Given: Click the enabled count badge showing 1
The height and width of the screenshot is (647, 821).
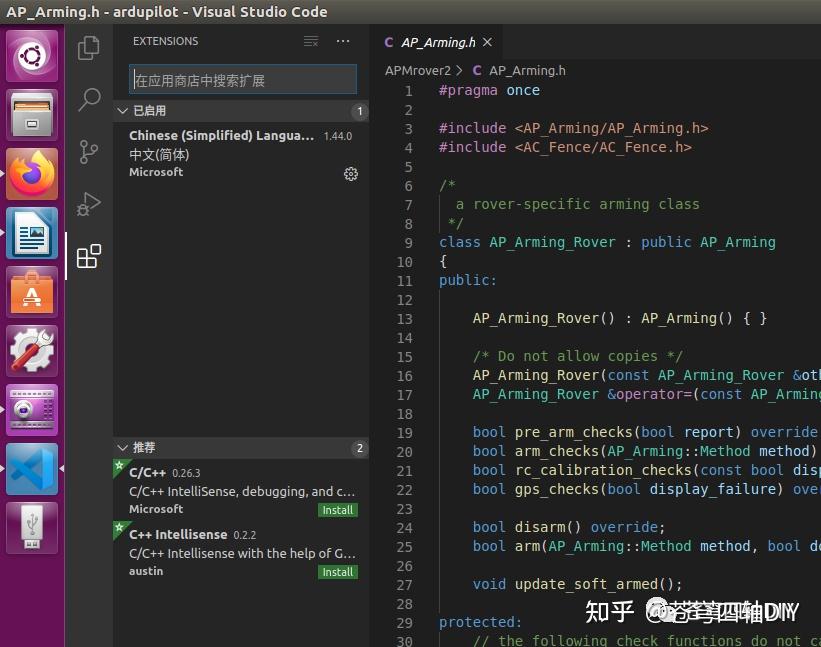Looking at the screenshot, I should (360, 111).
